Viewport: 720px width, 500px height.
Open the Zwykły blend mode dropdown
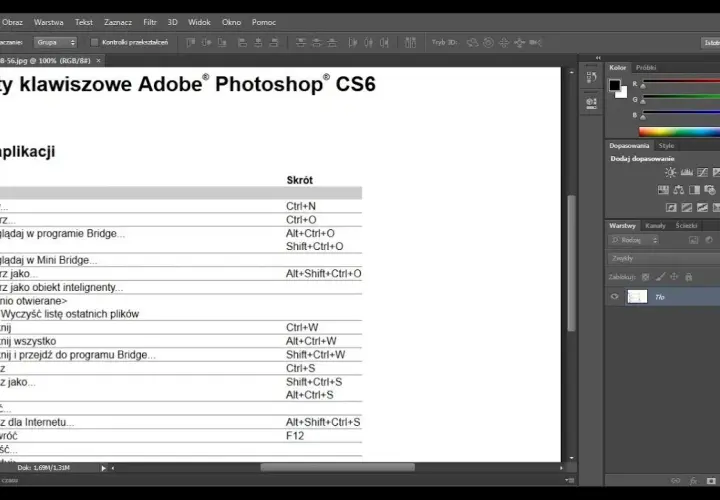664,258
